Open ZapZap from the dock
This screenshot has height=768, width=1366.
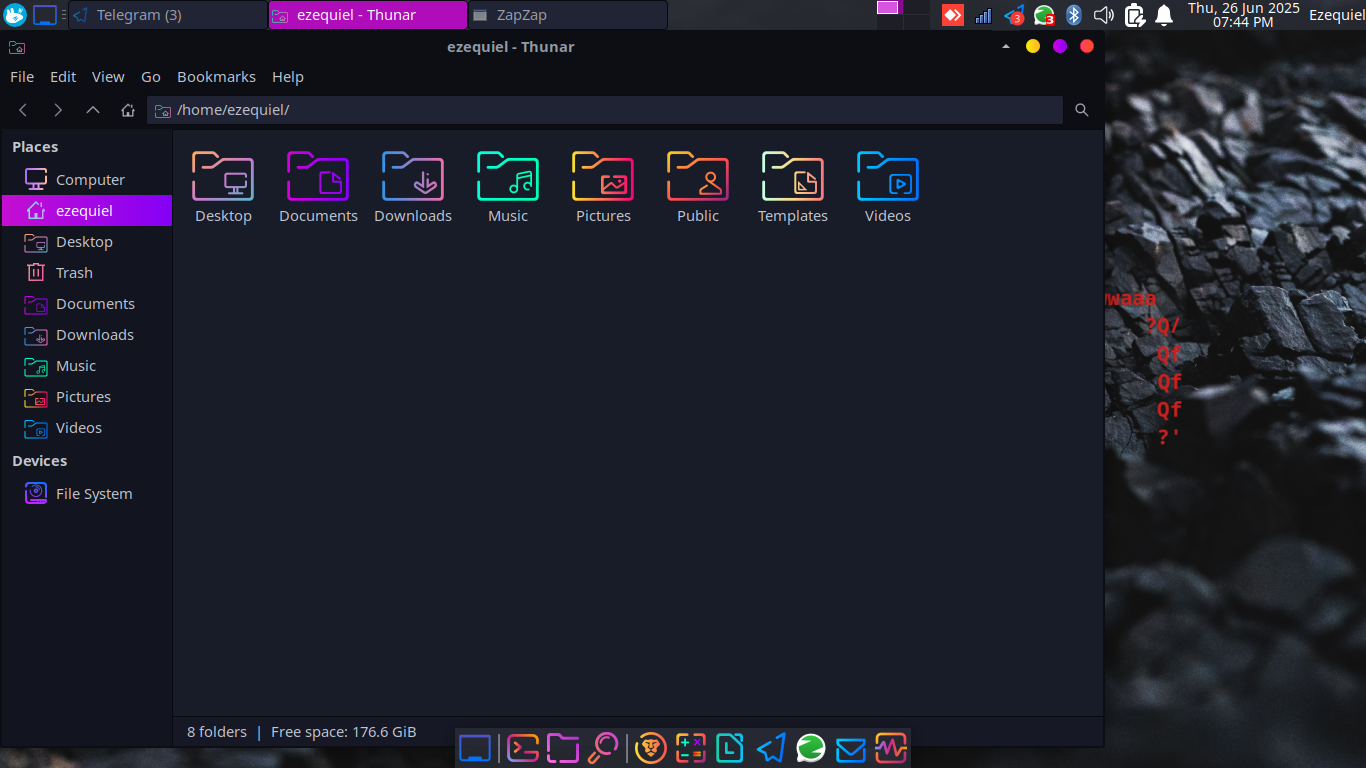coord(811,748)
